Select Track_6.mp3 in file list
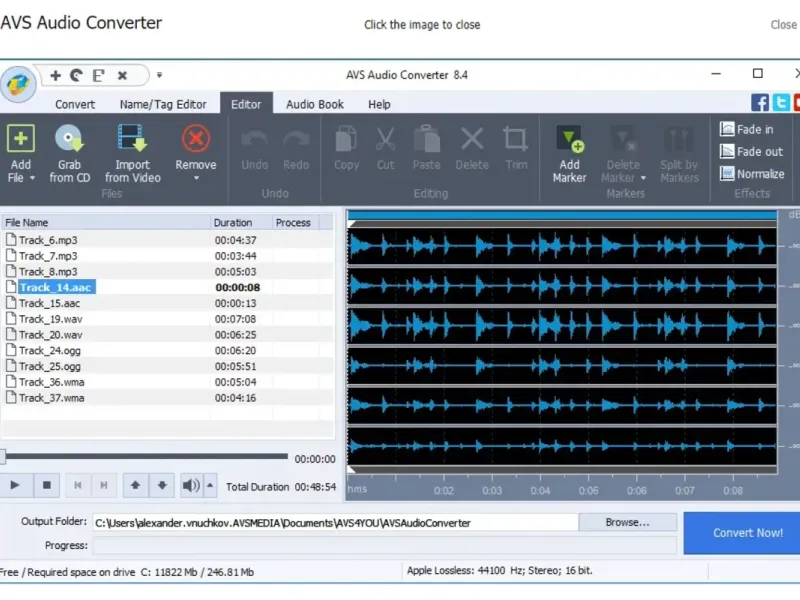The height and width of the screenshot is (600, 800). pyautogui.click(x=168, y=240)
